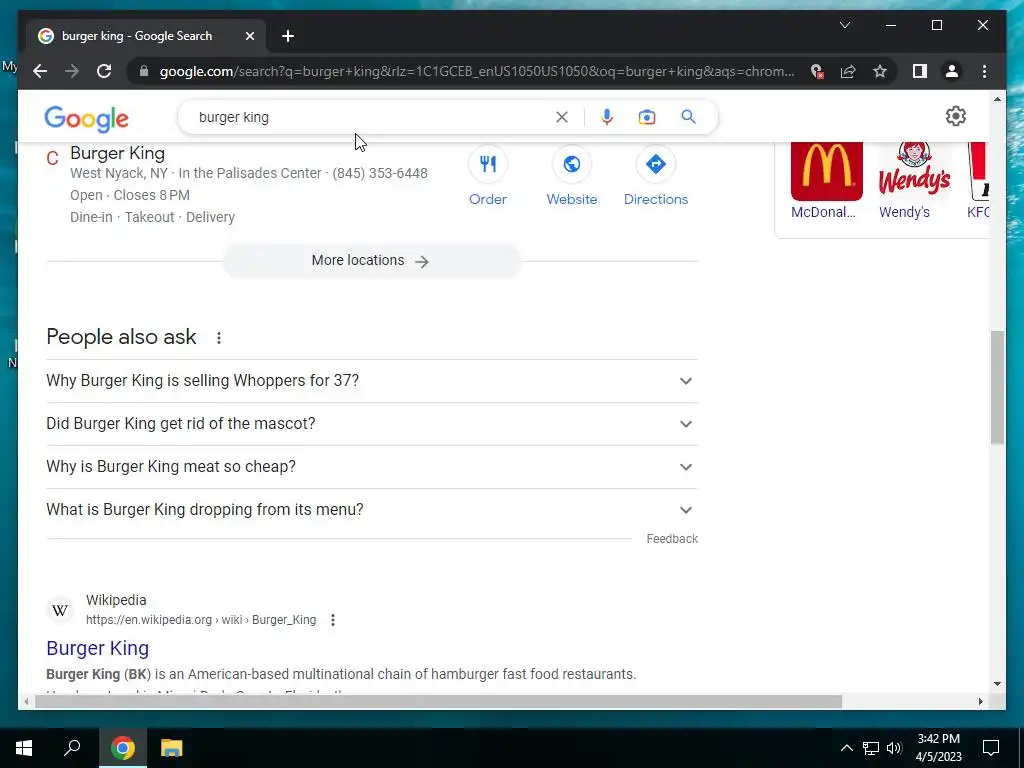Click the horizontal scrollbar thumb
Image resolution: width=1024 pixels, height=768 pixels.
(x=438, y=701)
